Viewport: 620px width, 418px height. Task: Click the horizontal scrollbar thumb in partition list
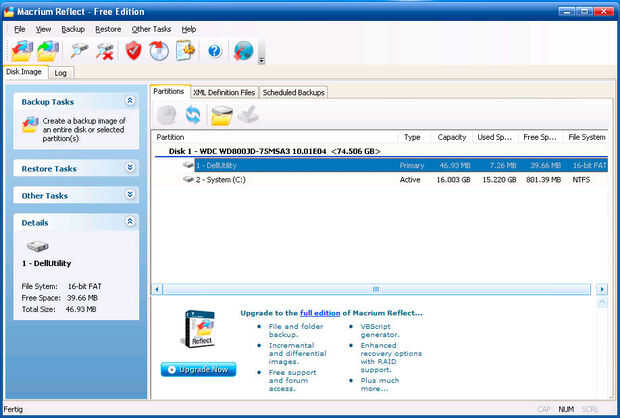(376, 289)
